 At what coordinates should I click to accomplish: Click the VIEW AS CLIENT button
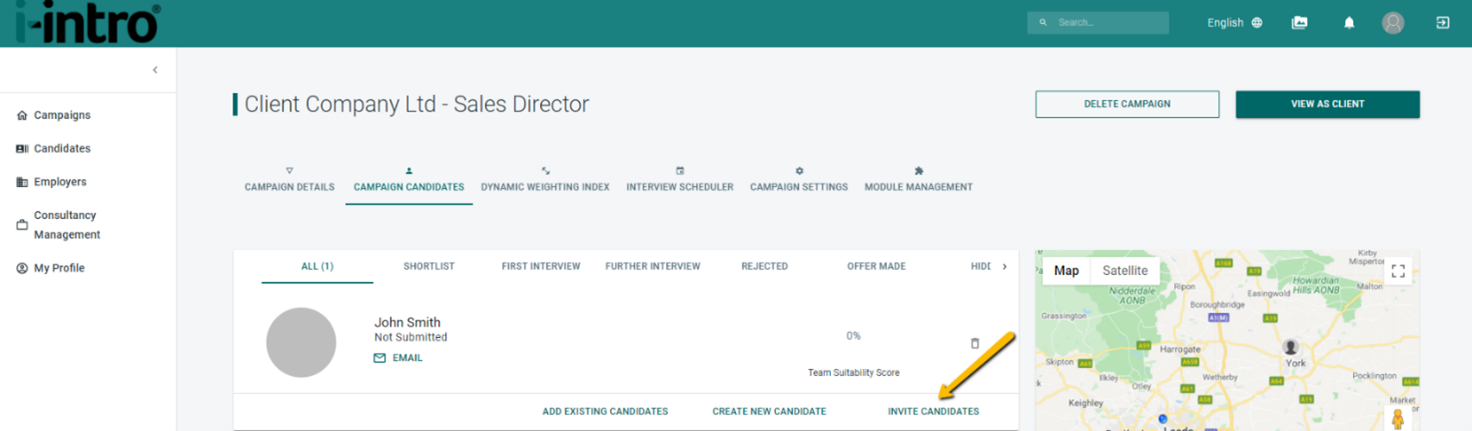point(1327,104)
